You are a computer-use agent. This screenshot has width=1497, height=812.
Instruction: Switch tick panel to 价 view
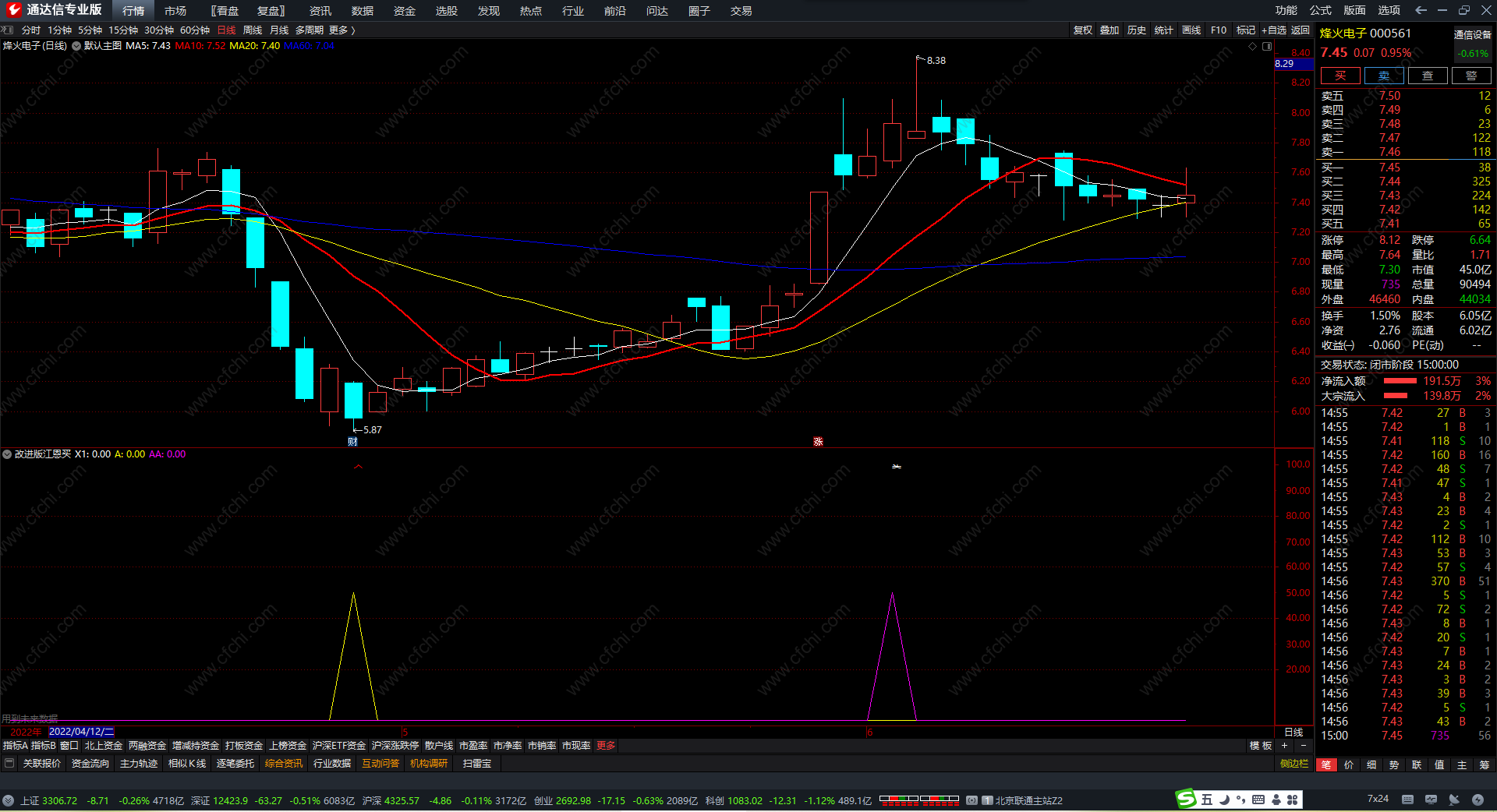[1349, 765]
